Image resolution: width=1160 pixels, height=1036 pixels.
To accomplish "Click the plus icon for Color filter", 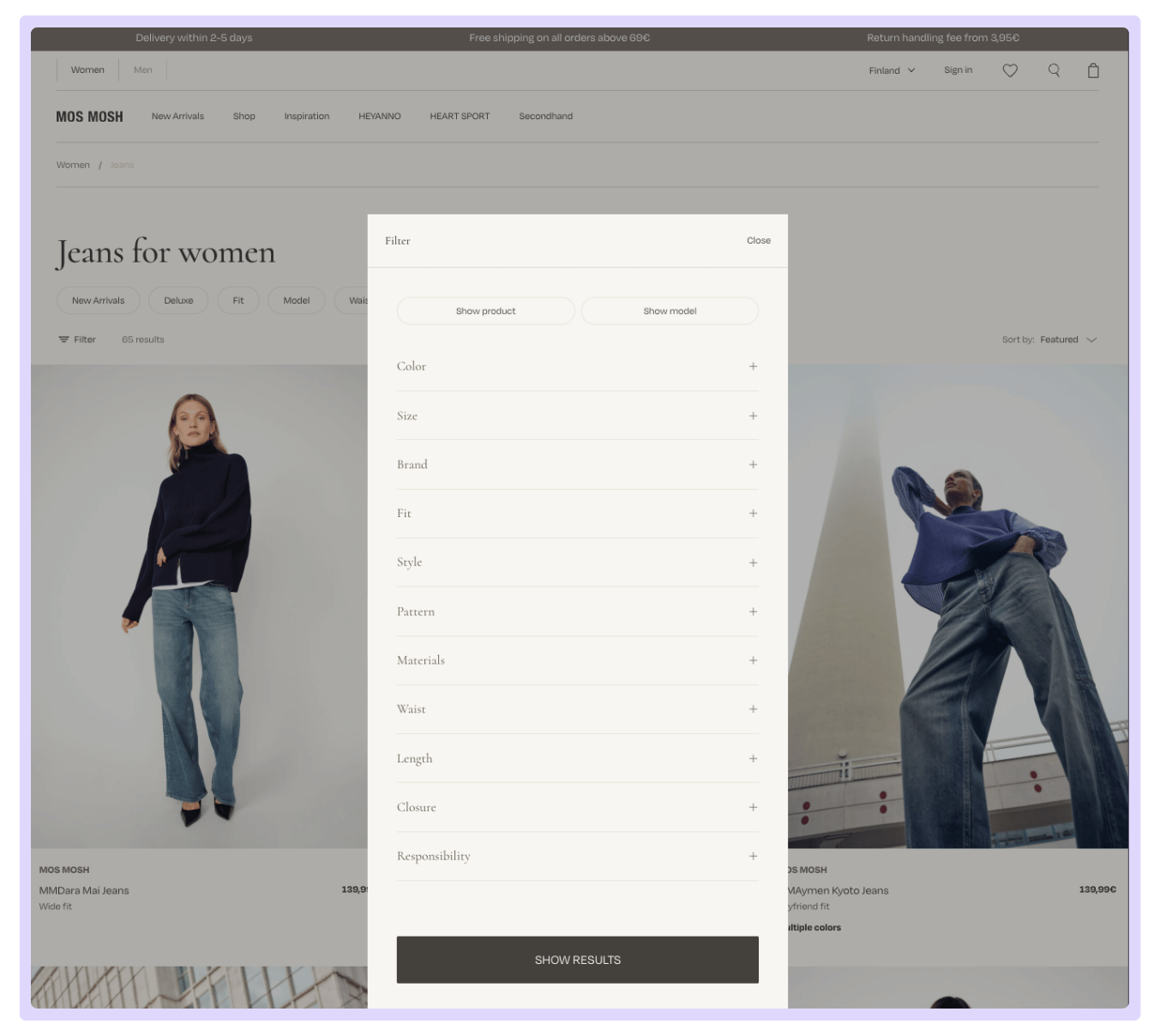I will (x=753, y=366).
